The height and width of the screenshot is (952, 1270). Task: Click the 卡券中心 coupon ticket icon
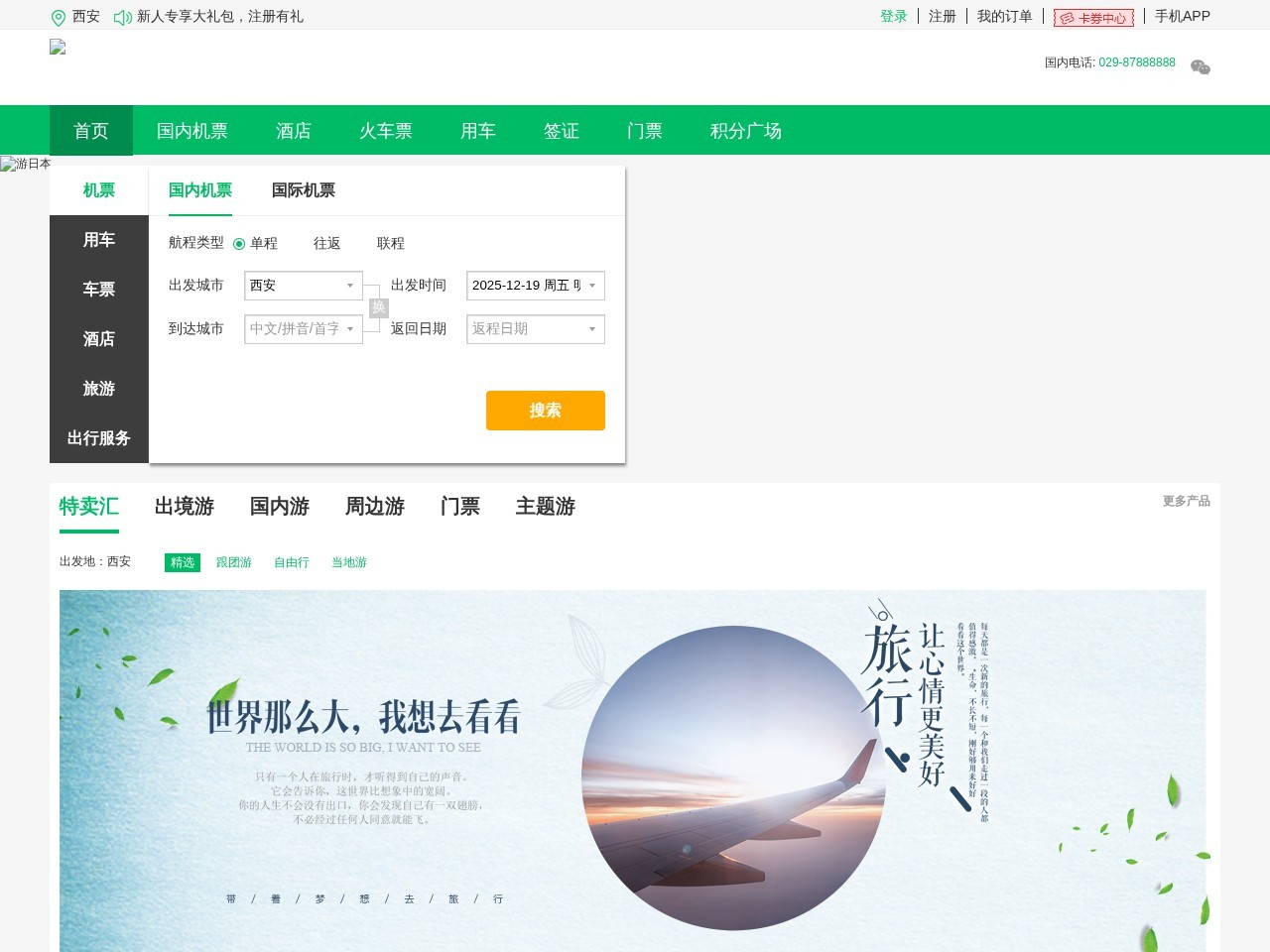click(x=1067, y=17)
